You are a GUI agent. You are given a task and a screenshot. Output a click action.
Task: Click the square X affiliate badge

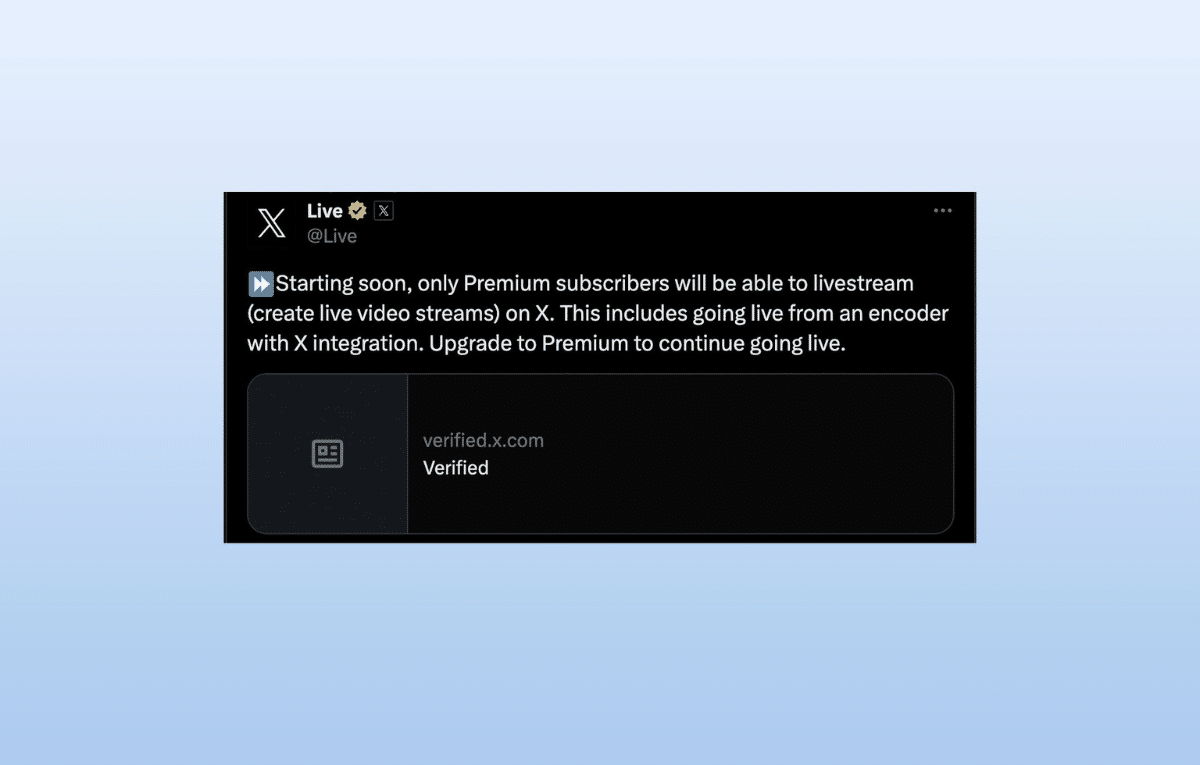383,211
